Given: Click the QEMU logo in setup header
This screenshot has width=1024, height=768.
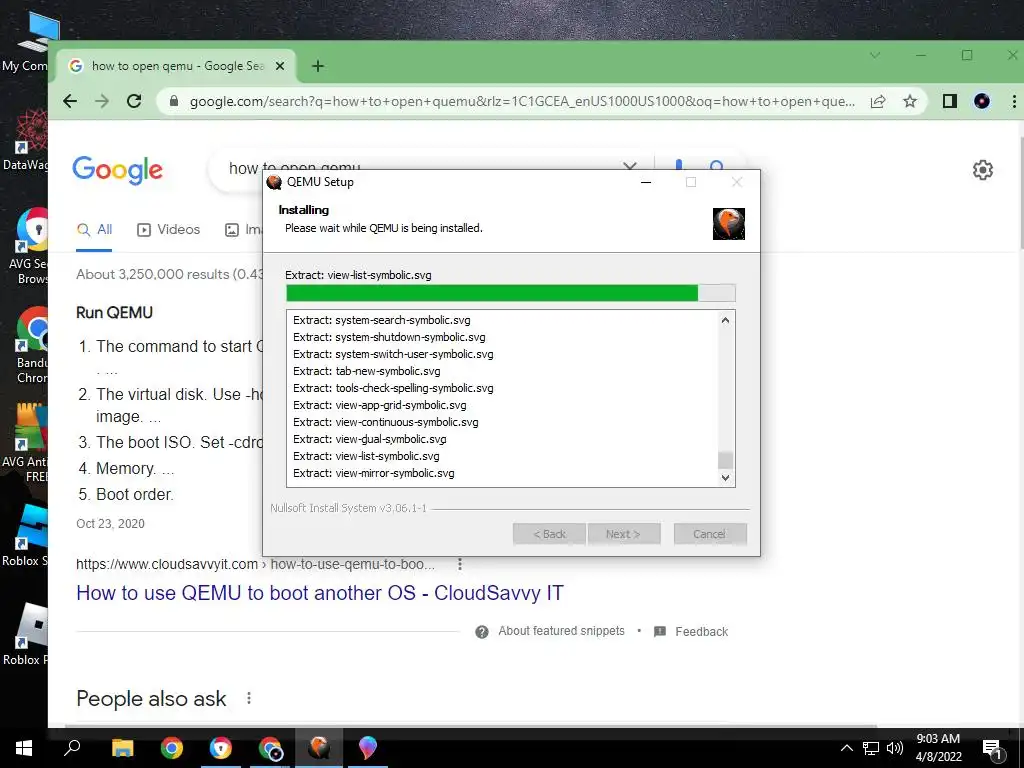Looking at the screenshot, I should 729,223.
